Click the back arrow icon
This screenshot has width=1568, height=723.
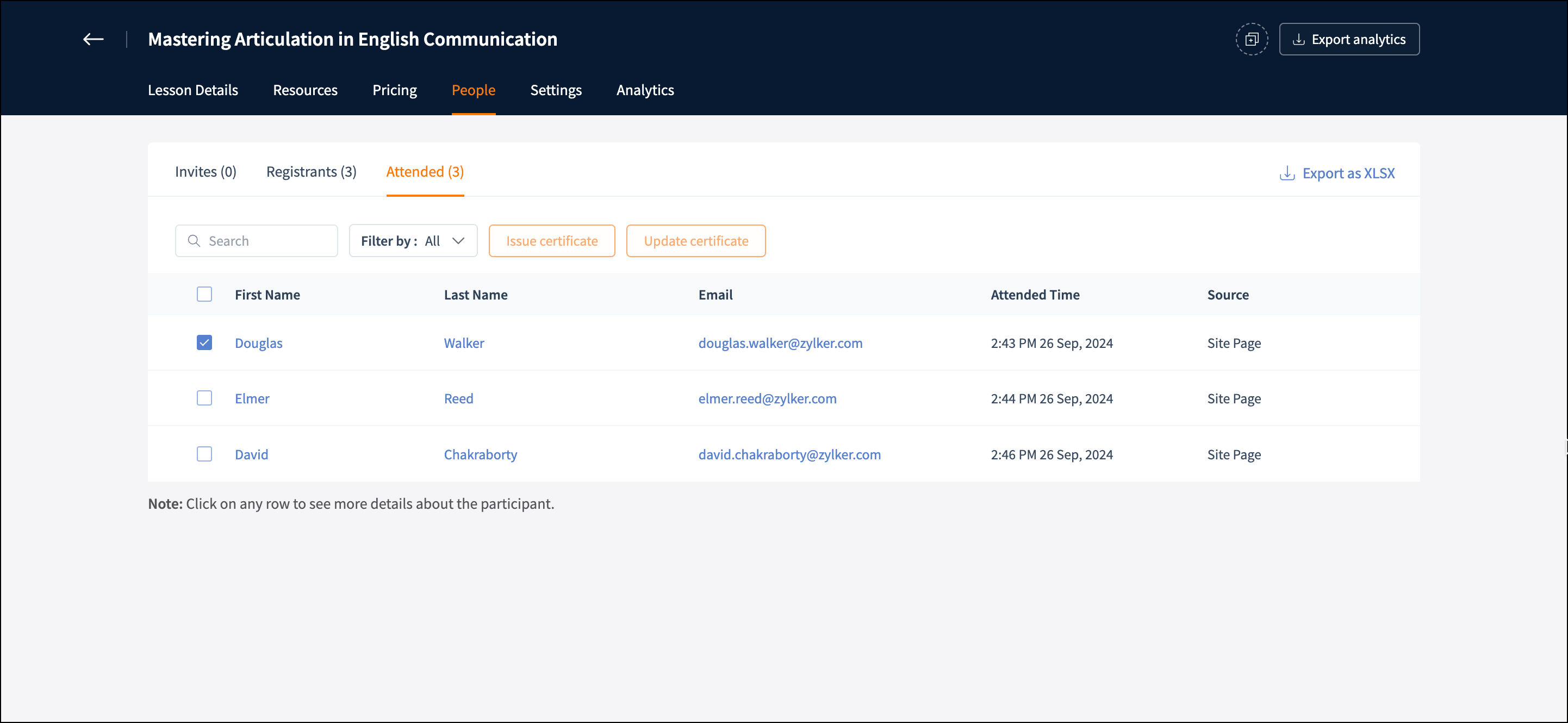93,40
